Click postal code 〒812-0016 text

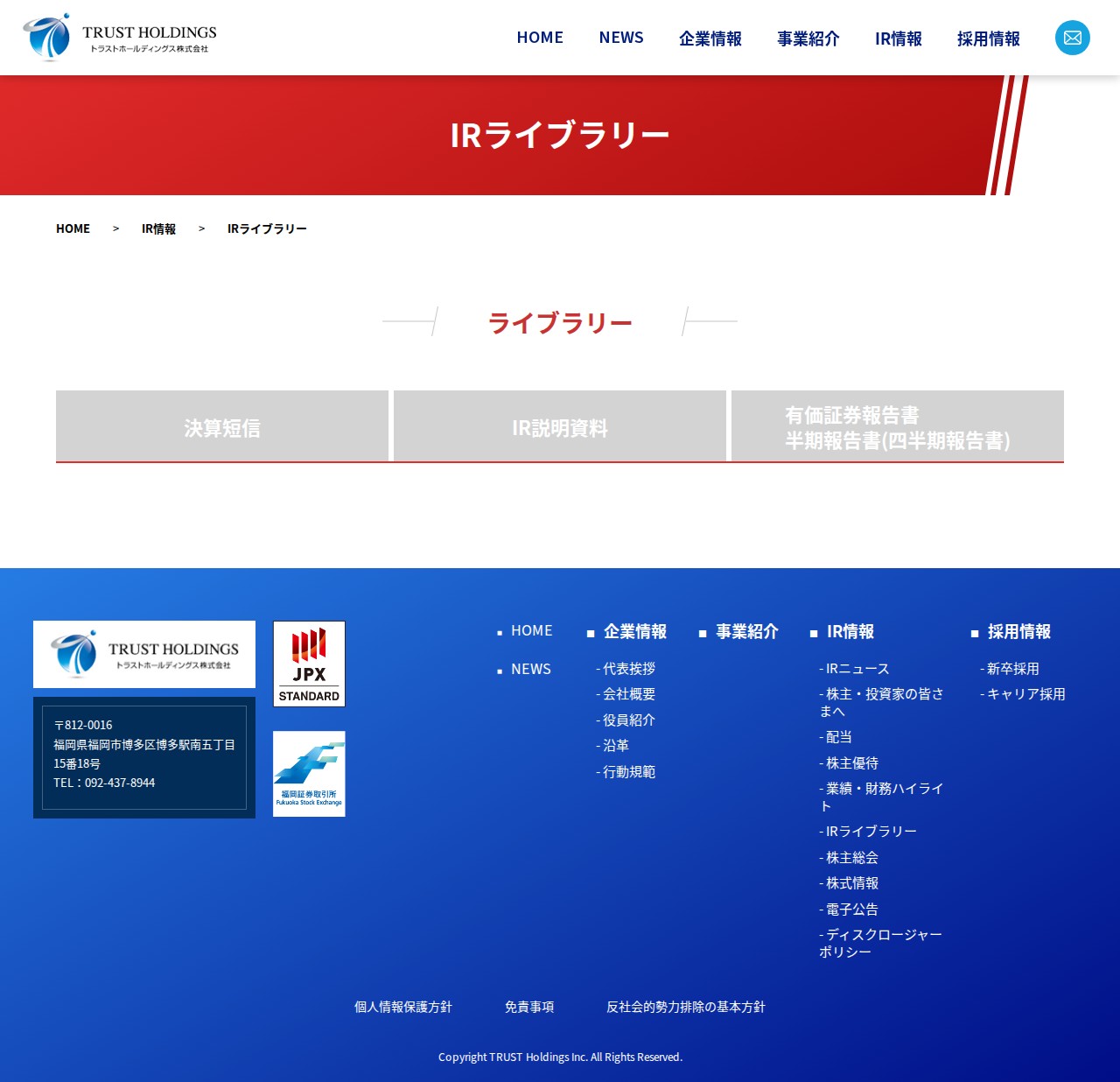coord(83,725)
